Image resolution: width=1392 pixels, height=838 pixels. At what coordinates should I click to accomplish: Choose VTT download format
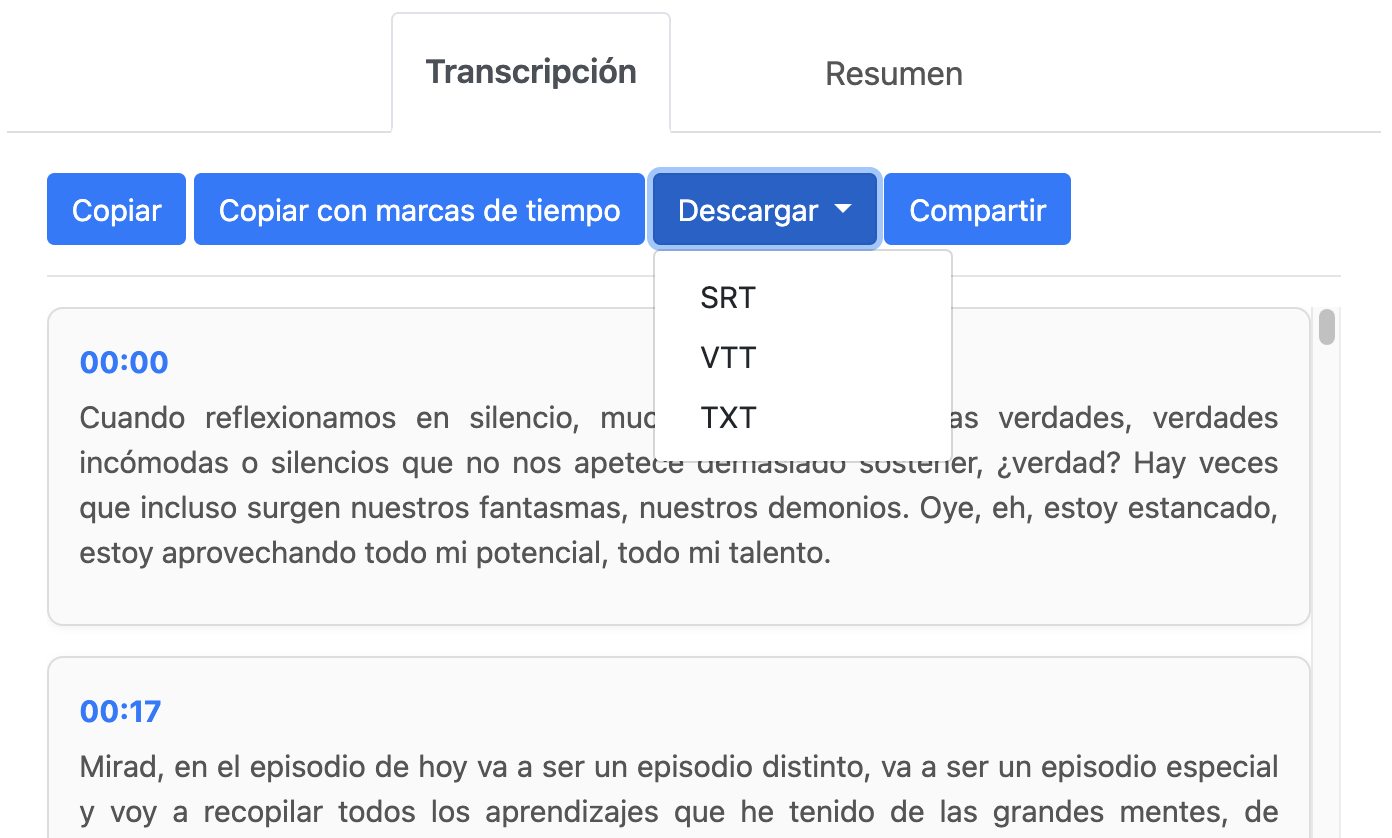tap(802, 357)
